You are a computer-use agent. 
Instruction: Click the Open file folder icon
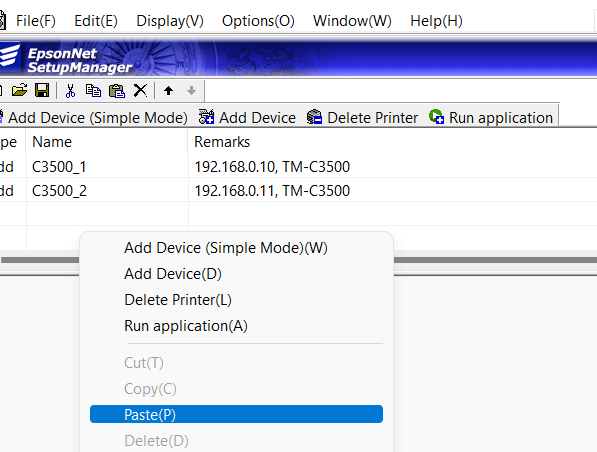[x=19, y=91]
